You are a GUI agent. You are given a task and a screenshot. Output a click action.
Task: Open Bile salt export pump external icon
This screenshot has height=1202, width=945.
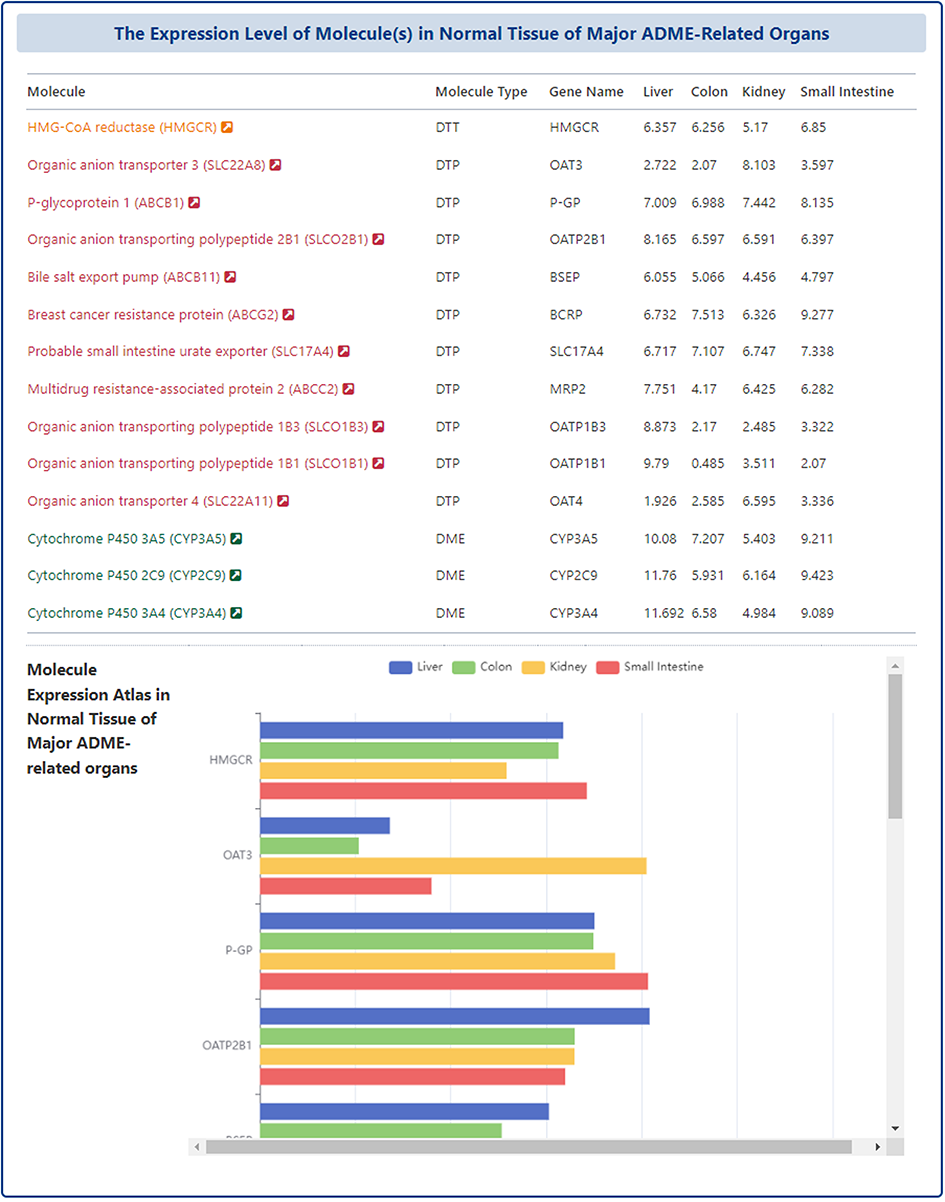click(230, 277)
